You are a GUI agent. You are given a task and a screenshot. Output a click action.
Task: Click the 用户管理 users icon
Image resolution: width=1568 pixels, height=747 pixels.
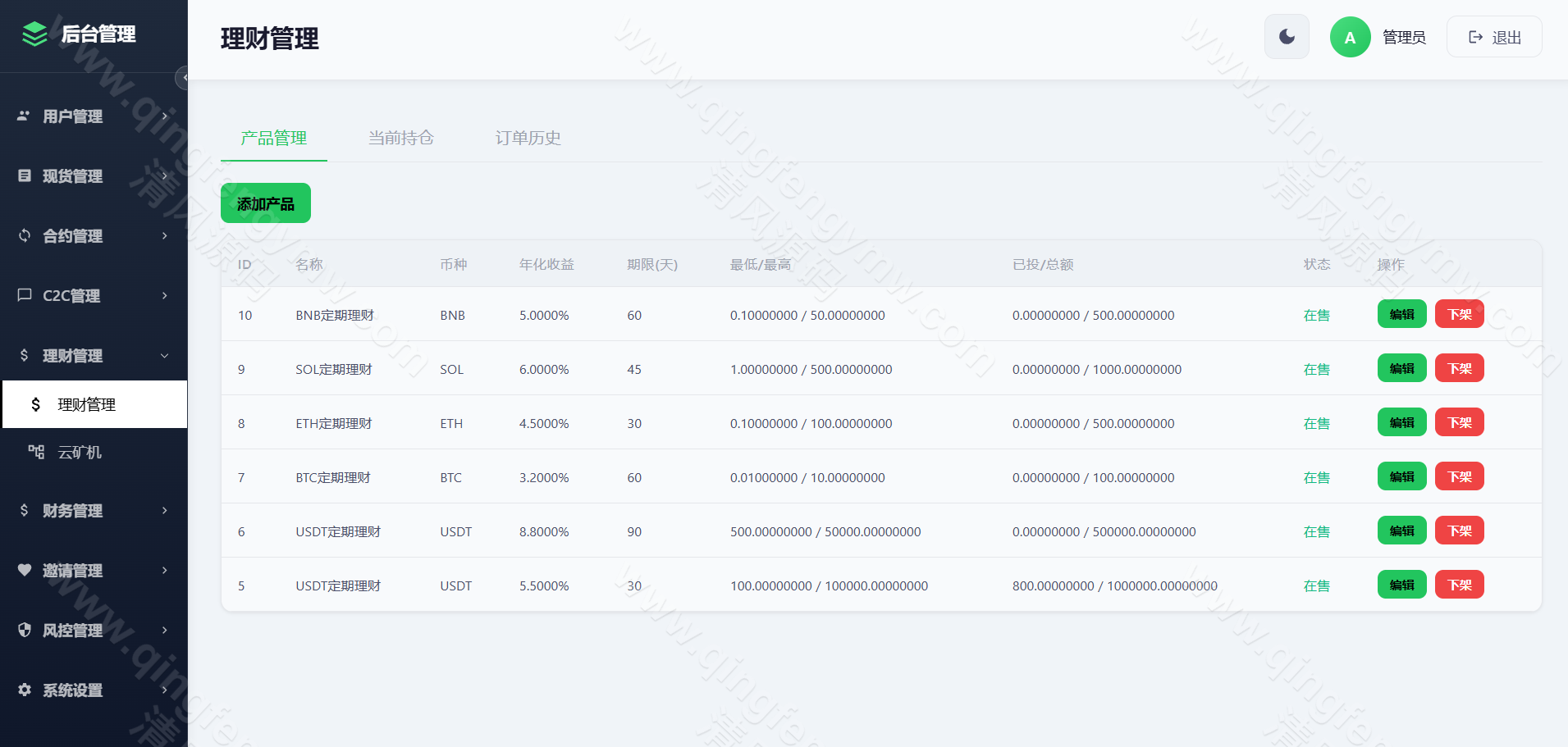click(24, 116)
